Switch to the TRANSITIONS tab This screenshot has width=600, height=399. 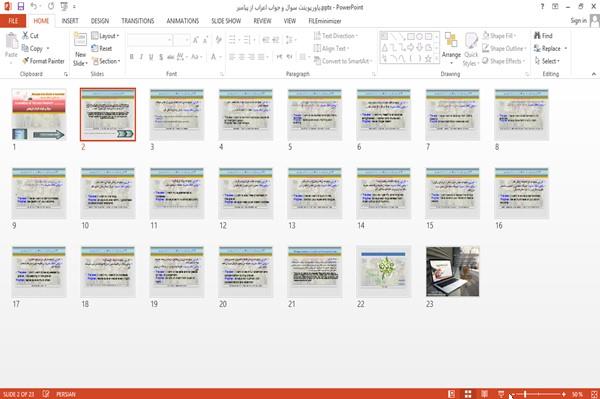[138, 21]
